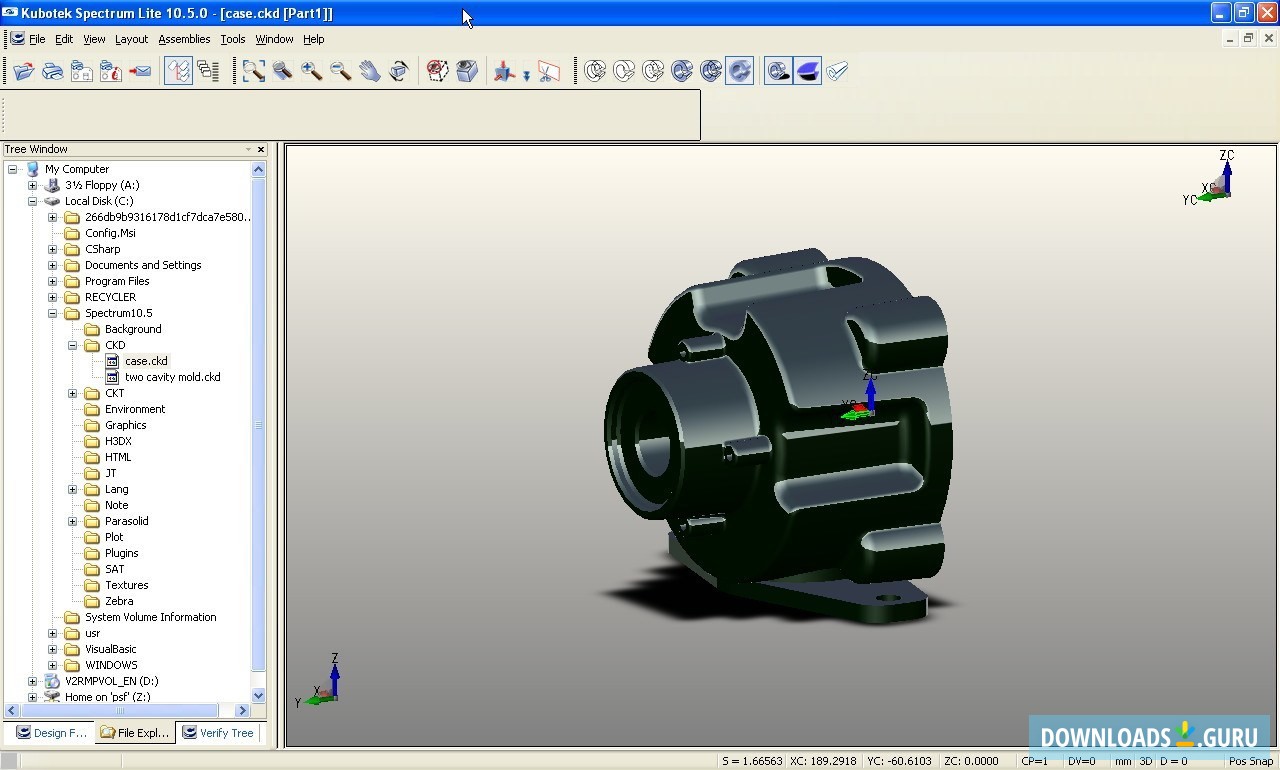Click the Send Mail envelope icon
The height and width of the screenshot is (770, 1280).
pos(140,71)
